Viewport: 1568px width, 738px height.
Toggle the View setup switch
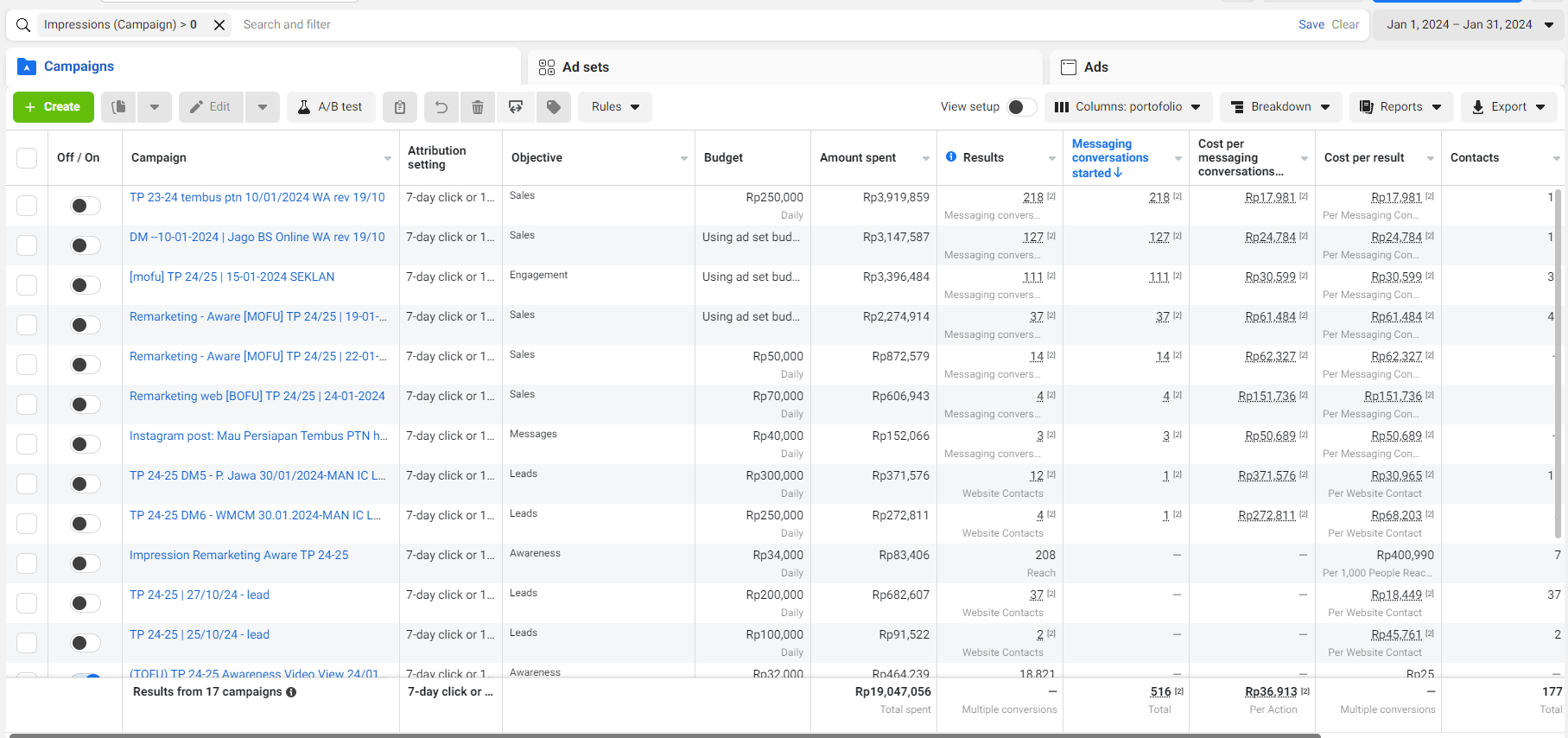tap(1021, 107)
